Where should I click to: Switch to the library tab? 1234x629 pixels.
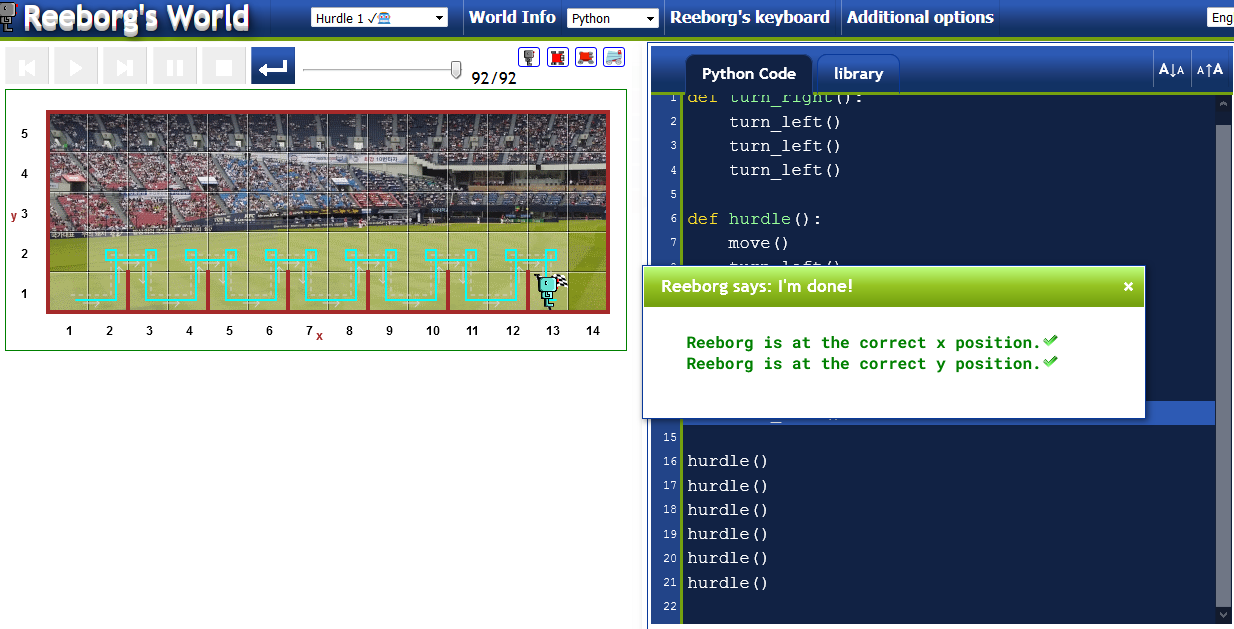pos(858,72)
